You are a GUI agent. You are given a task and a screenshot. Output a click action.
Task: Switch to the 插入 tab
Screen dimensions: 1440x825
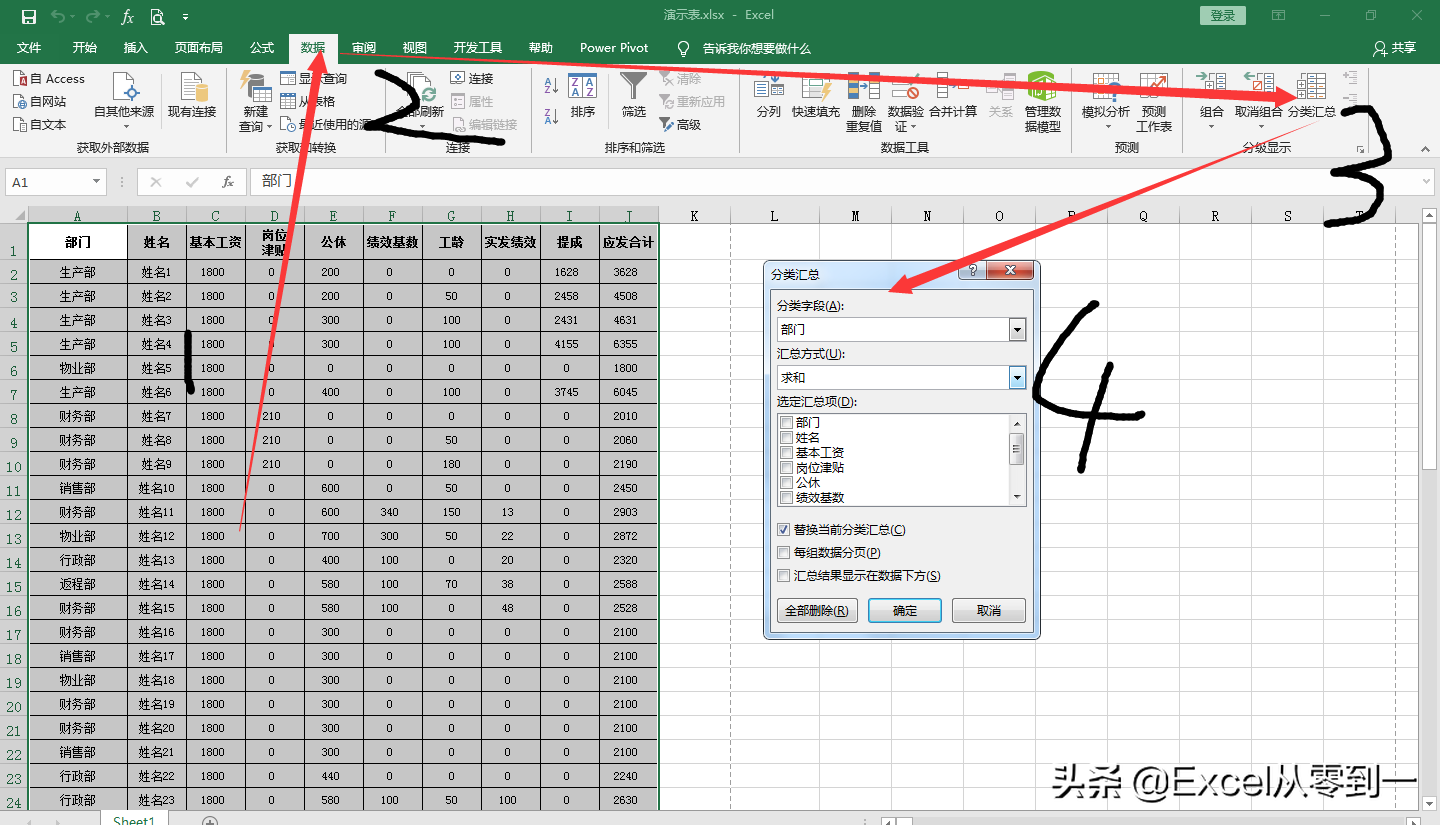[136, 48]
